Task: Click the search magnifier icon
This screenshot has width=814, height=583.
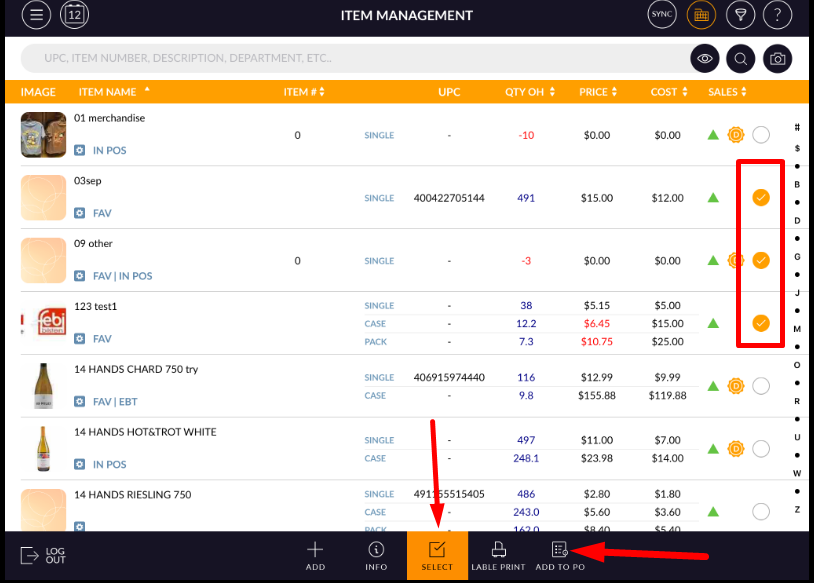Action: pyautogui.click(x=741, y=59)
